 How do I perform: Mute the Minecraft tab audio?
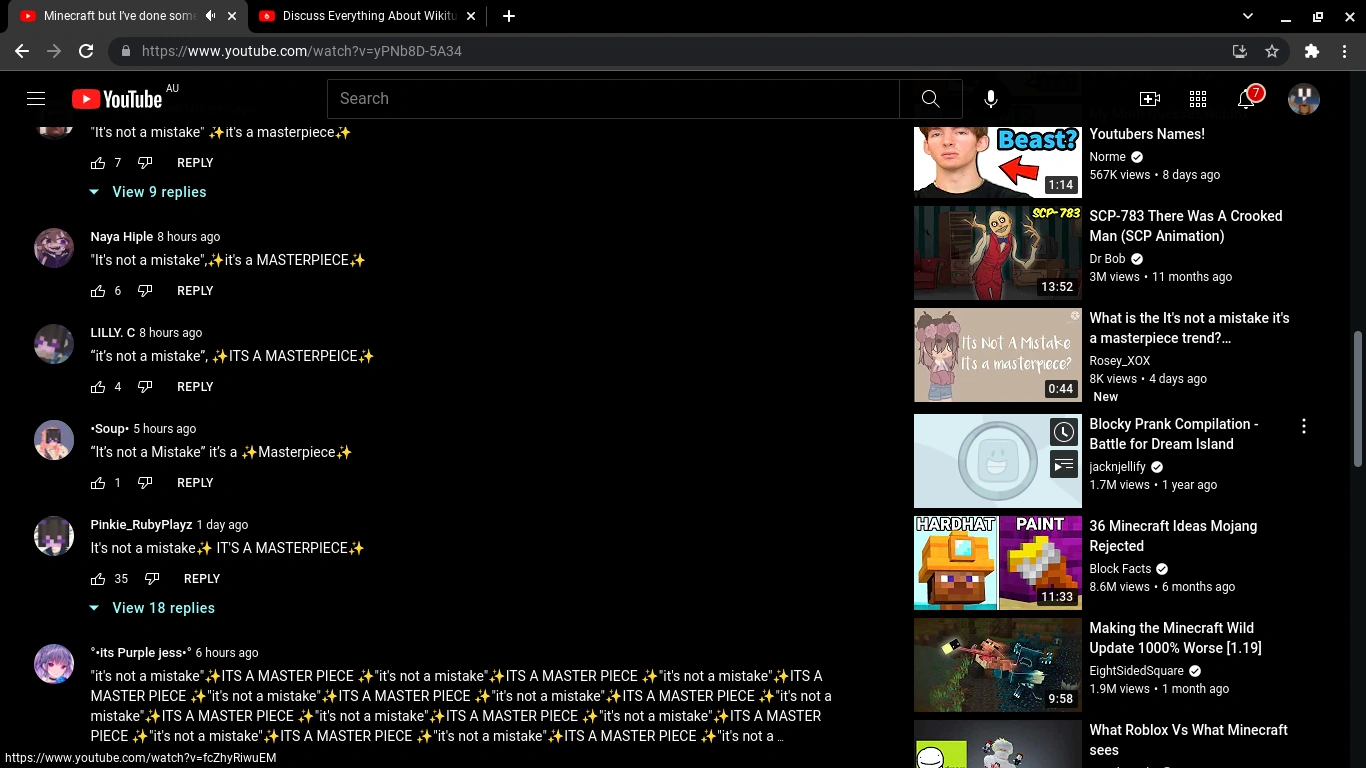(x=210, y=16)
